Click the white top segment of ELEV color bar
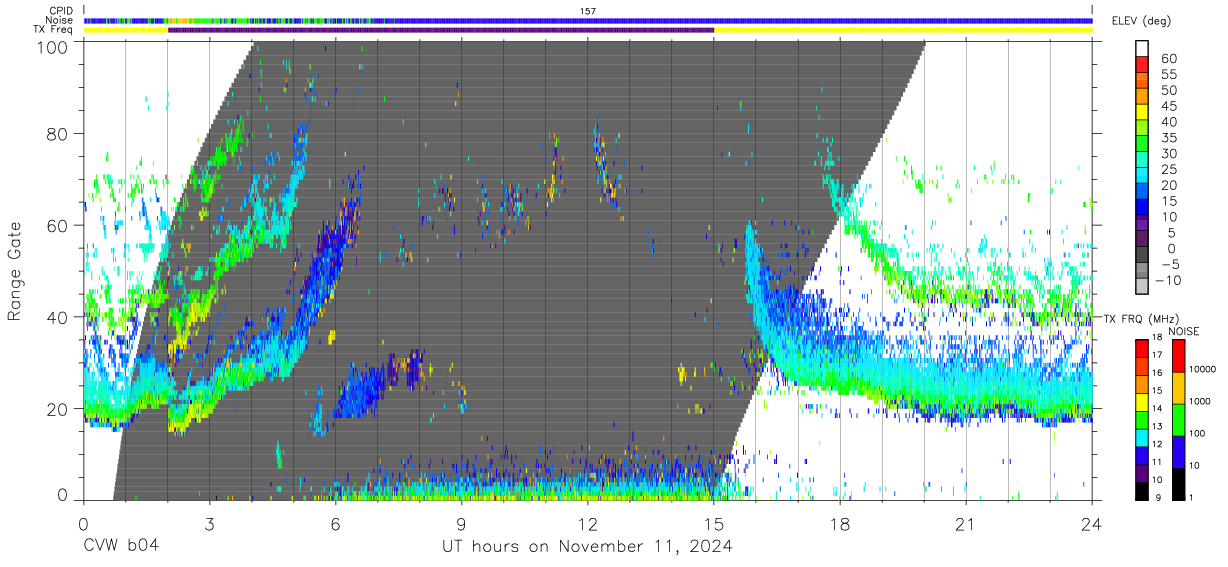 pyautogui.click(x=1142, y=50)
